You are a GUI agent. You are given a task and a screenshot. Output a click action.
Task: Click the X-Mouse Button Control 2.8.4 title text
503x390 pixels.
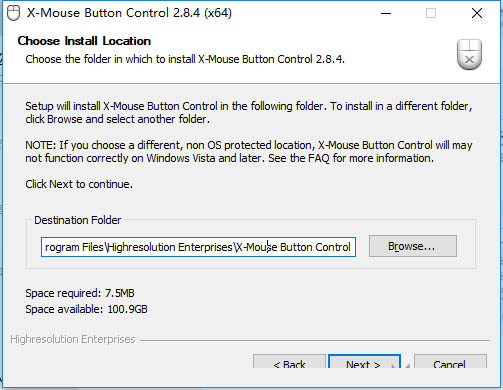(129, 13)
